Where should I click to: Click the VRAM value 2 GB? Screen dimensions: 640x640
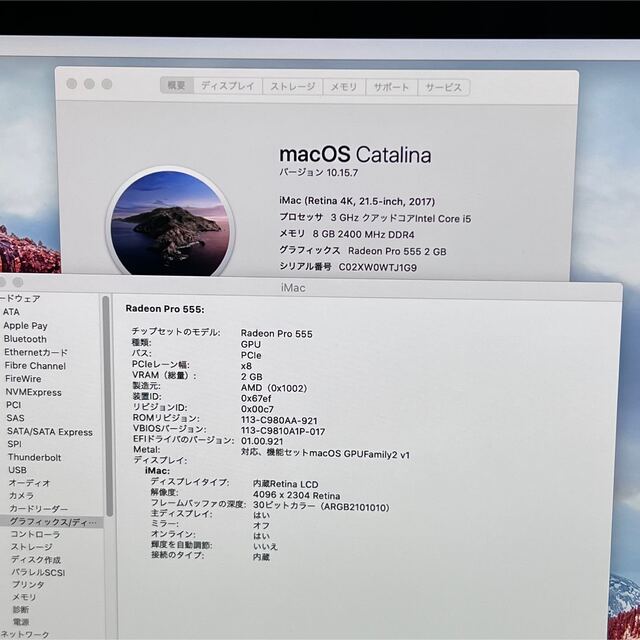tap(251, 377)
